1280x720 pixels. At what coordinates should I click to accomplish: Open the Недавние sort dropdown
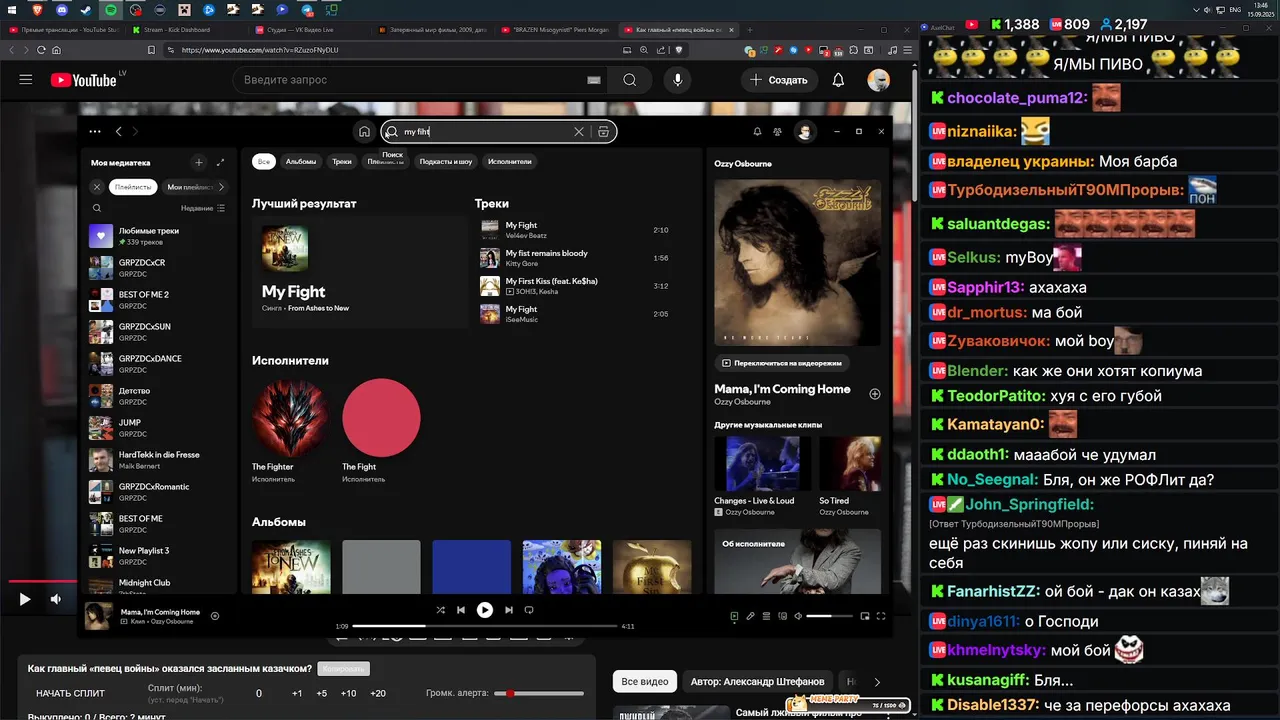click(203, 208)
